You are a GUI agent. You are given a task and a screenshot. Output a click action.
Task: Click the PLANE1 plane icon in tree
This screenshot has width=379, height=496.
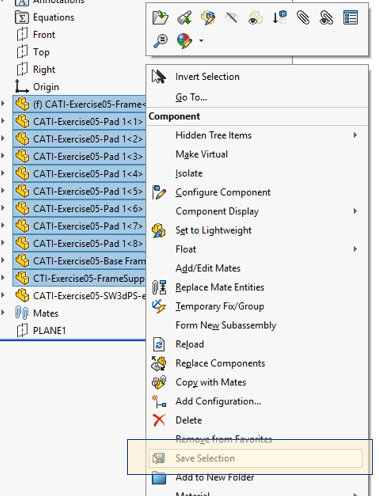tap(22, 331)
